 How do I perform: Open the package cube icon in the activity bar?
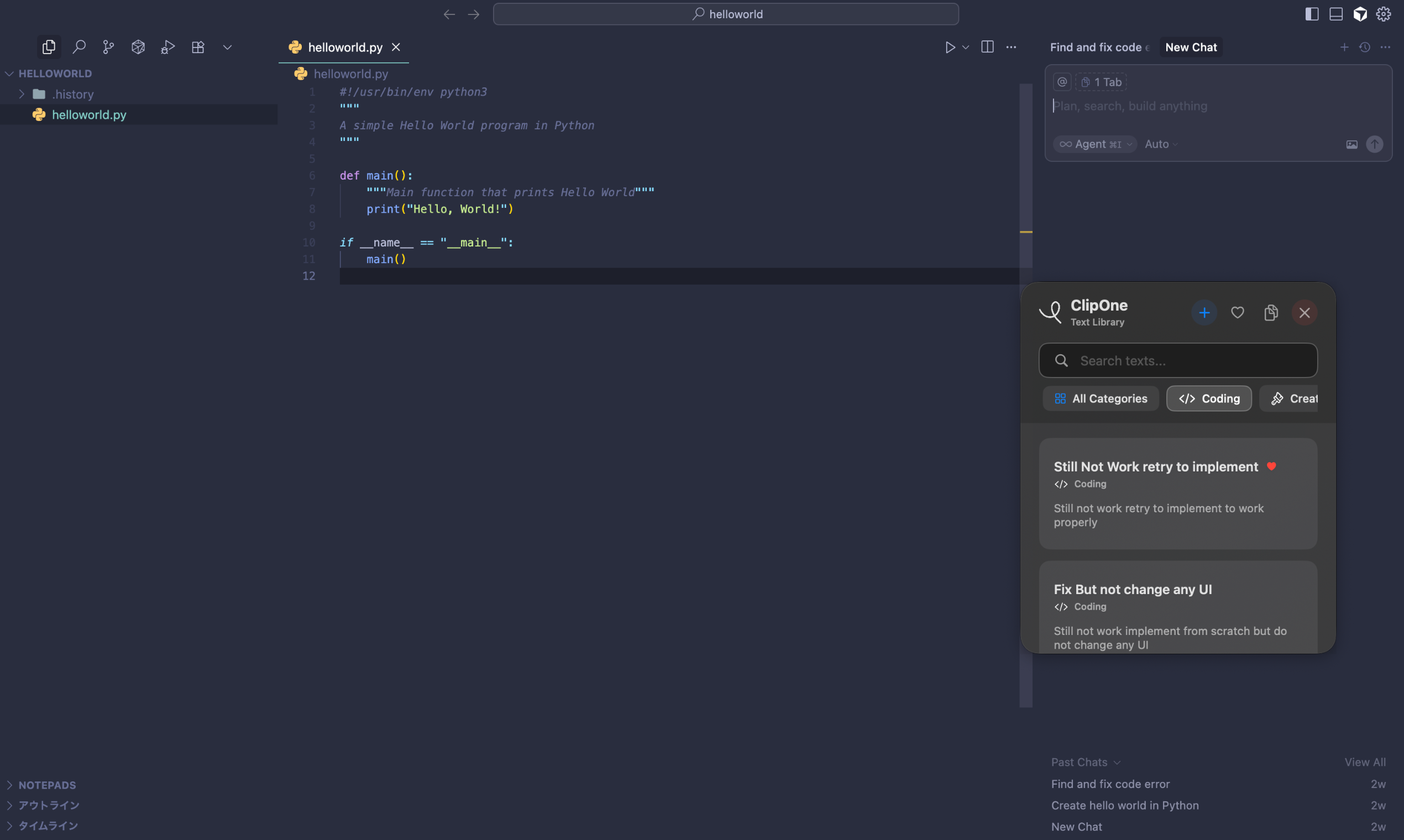click(x=138, y=47)
